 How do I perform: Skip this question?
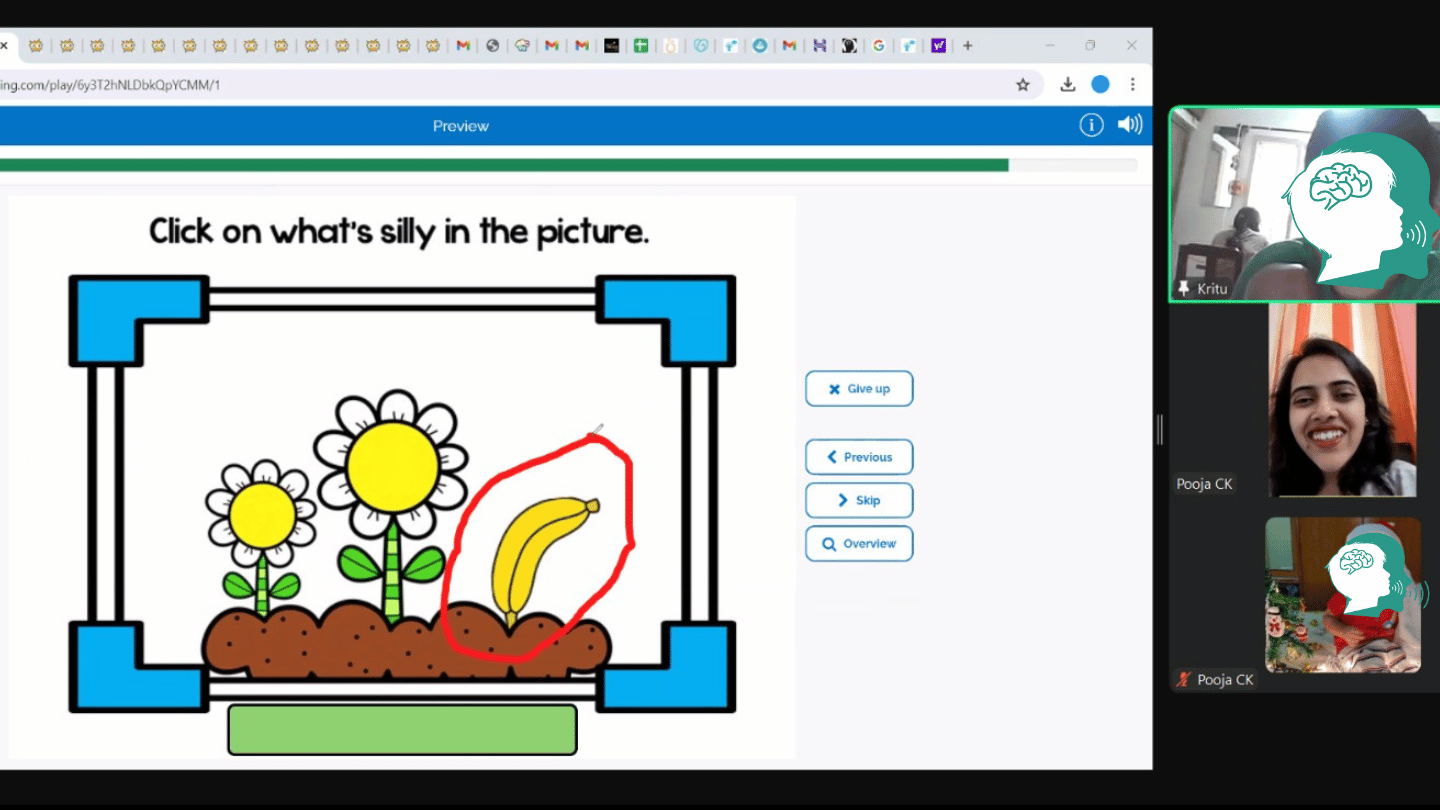pos(859,500)
